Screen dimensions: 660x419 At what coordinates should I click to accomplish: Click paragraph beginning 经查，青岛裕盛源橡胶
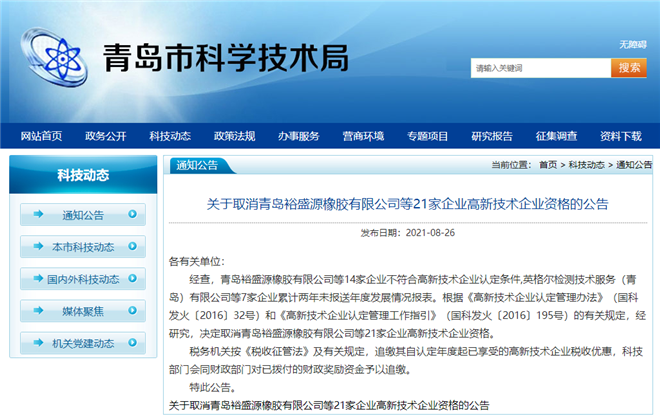[407, 307]
